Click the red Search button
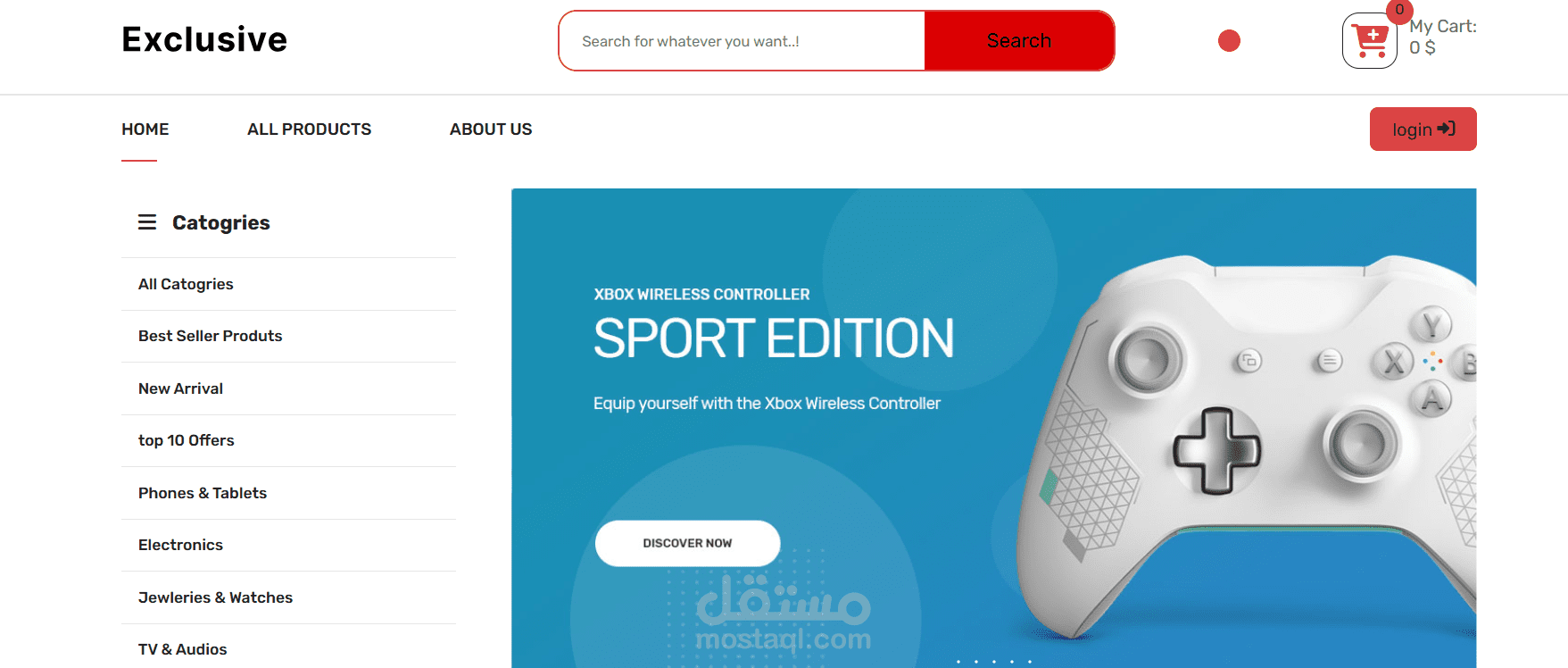The image size is (1568, 668). pos(1019,41)
